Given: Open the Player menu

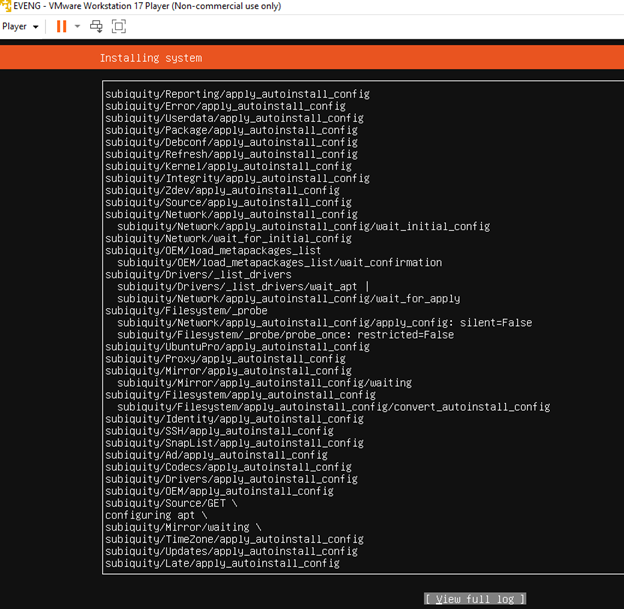Looking at the screenshot, I should pyautogui.click(x=15, y=26).
